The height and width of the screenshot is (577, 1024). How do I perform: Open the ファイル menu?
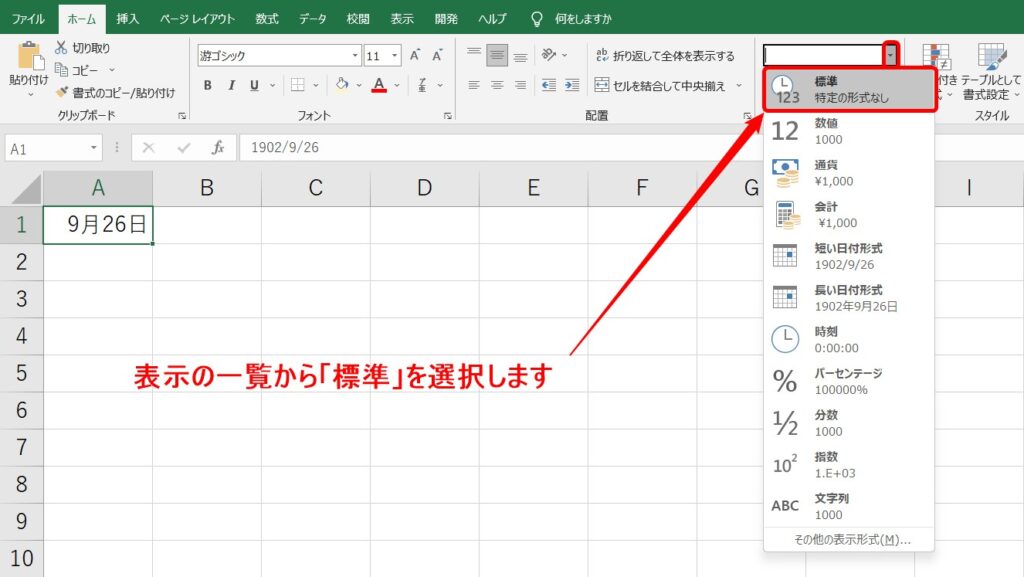(27, 17)
